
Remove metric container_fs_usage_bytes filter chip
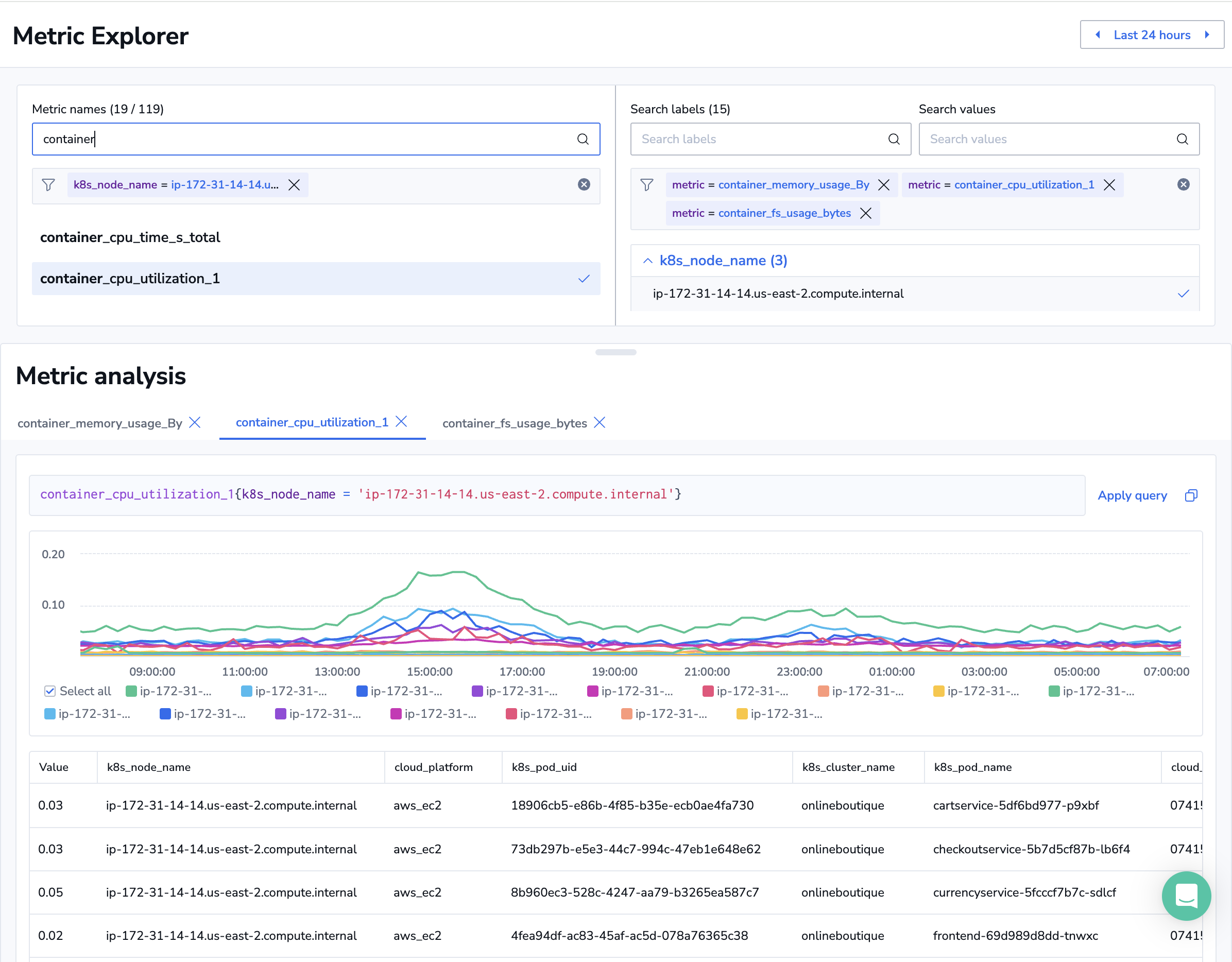865,213
